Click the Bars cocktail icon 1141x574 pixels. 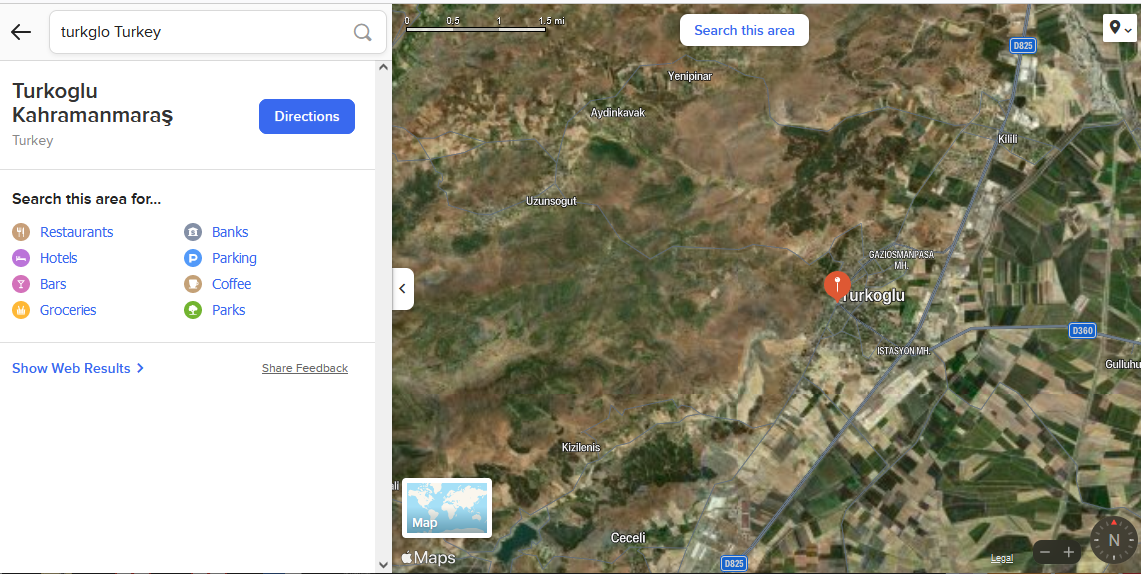(21, 284)
